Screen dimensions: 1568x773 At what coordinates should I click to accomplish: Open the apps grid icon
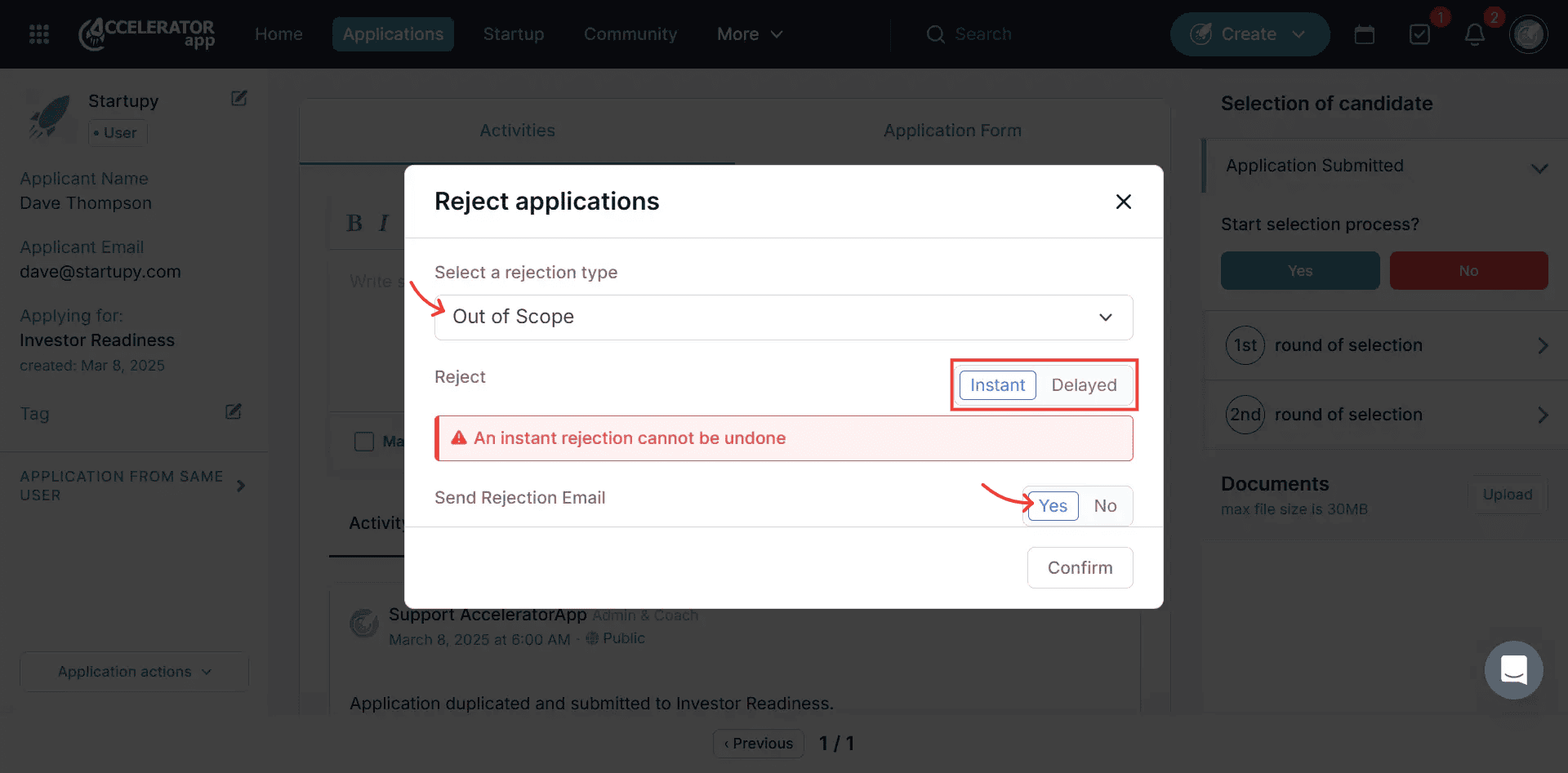coord(39,34)
